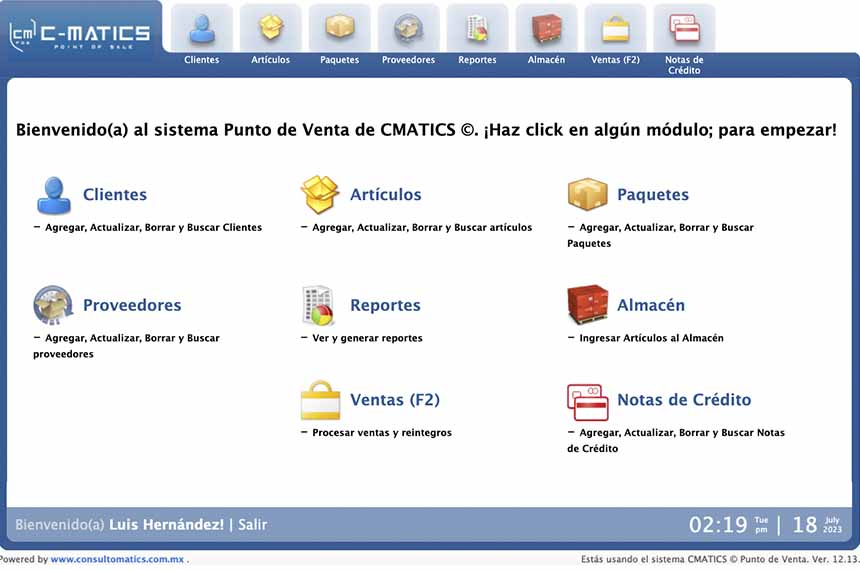This screenshot has width=860, height=570.
Task: Click the large Reportes pie chart icon
Action: [318, 305]
